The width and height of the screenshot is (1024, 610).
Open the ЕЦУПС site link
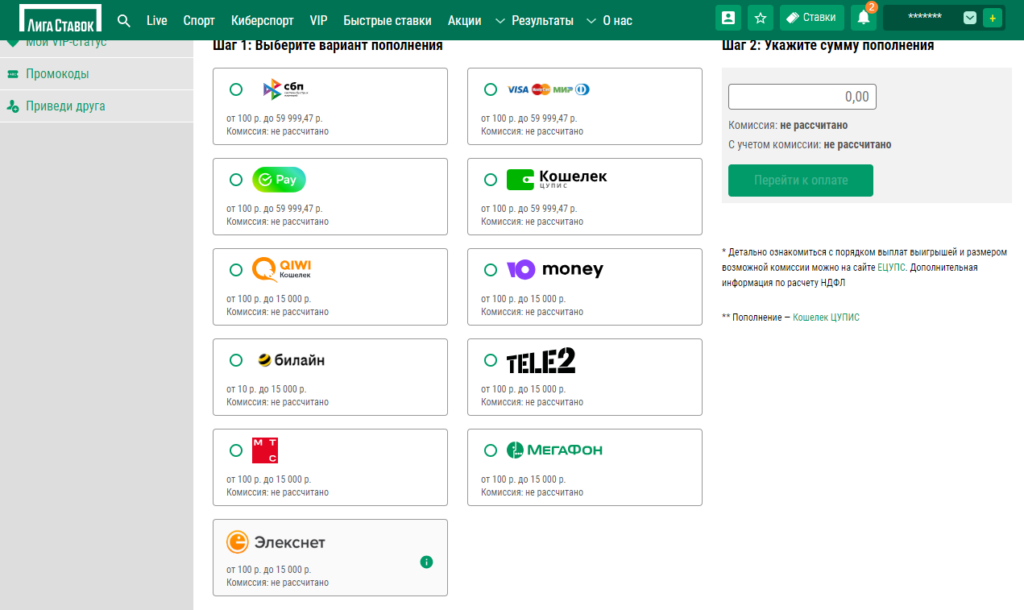click(891, 267)
